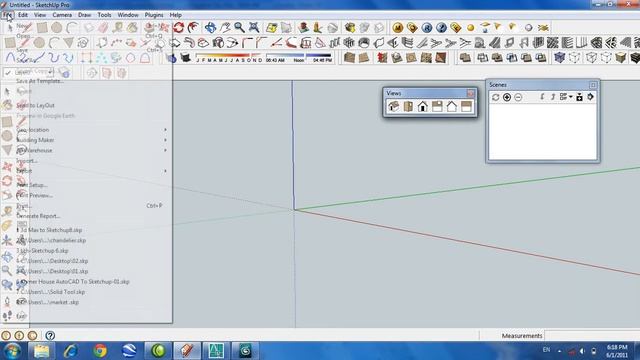Select the Subtract solid tool
This screenshot has height=360, width=640.
(x=511, y=58)
